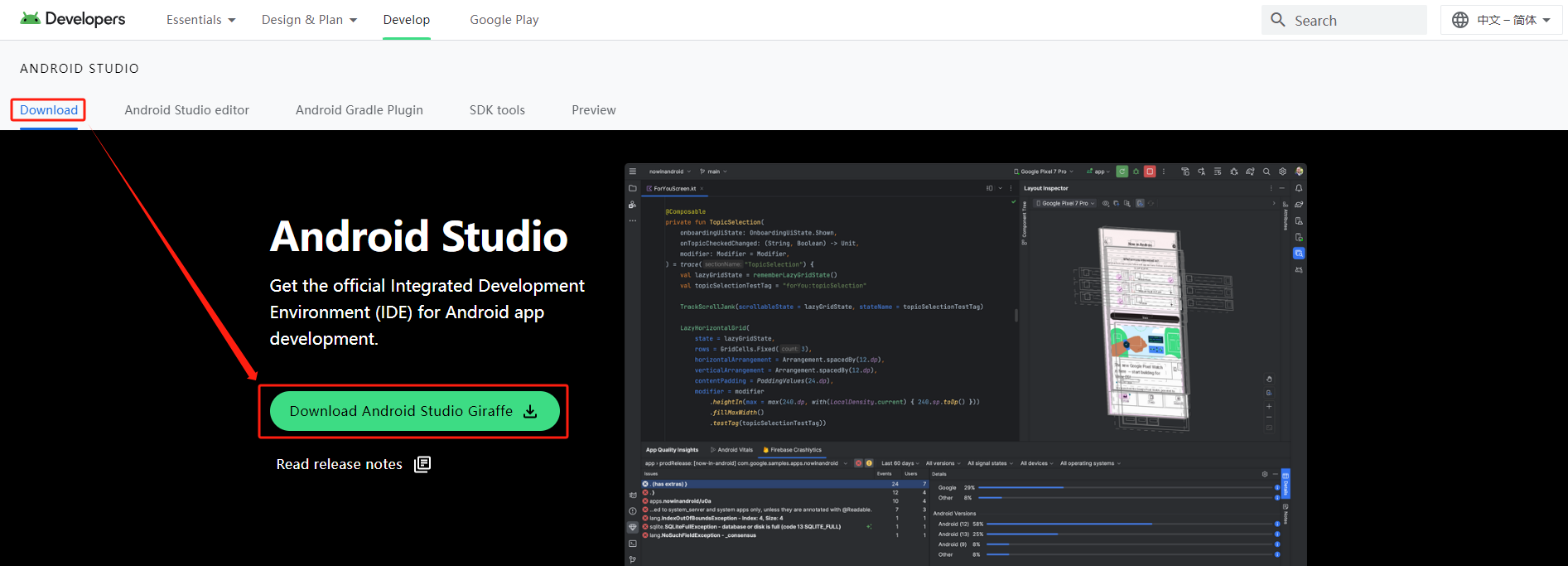Select the lang.NoSuchFieldException issue row

click(x=784, y=535)
